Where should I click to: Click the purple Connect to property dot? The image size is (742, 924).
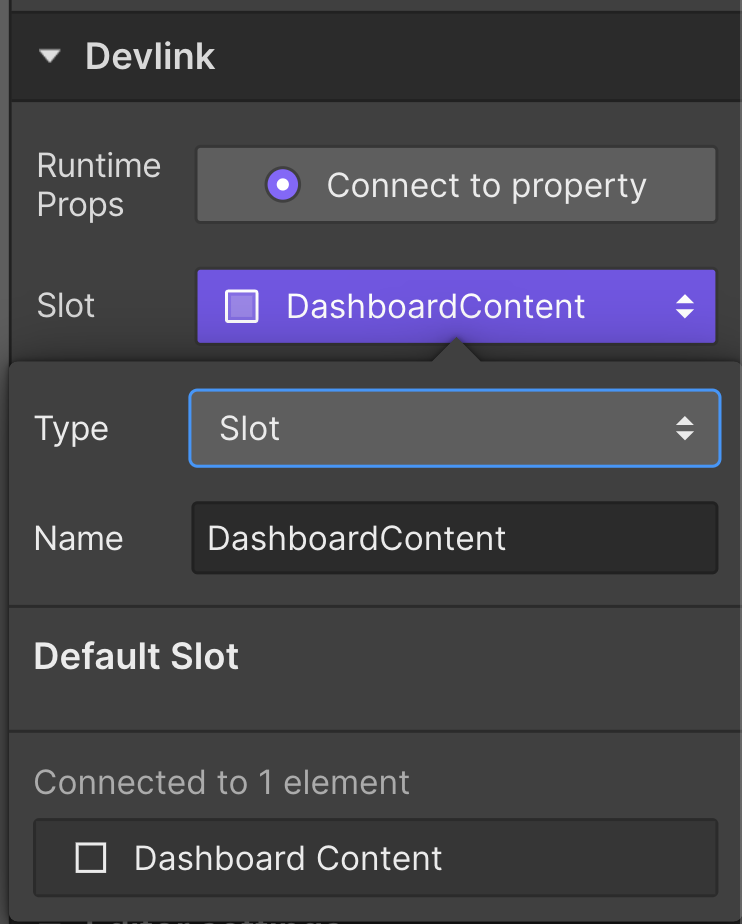[283, 184]
